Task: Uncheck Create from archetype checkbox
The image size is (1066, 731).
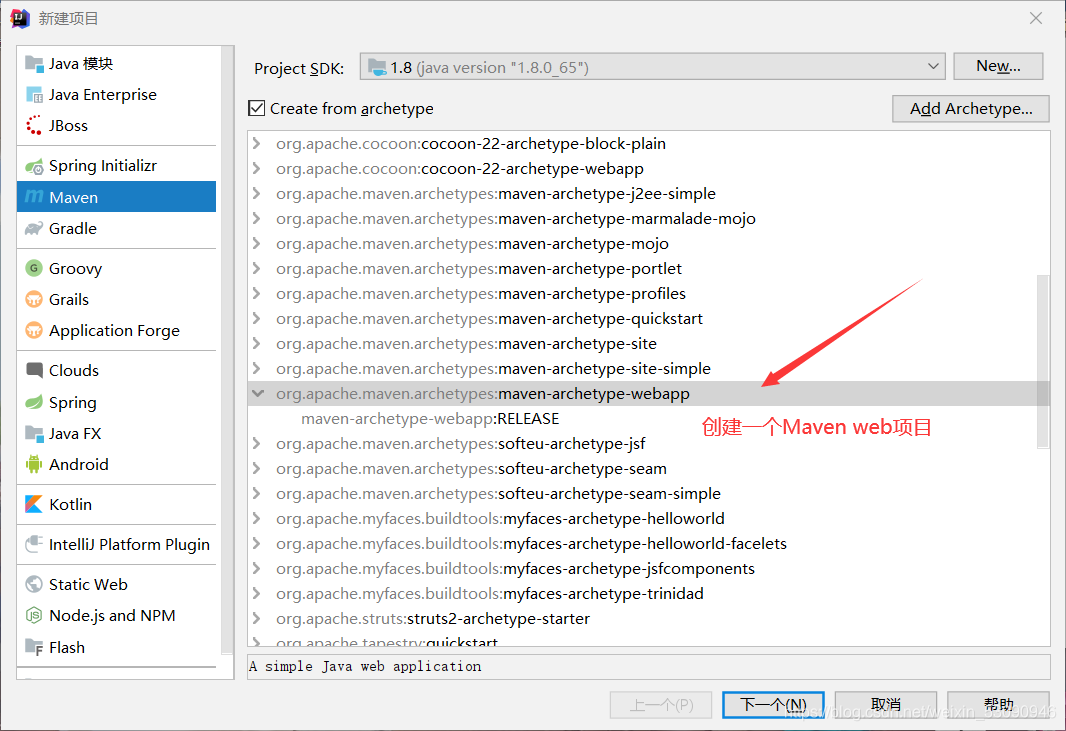Action: 256,108
